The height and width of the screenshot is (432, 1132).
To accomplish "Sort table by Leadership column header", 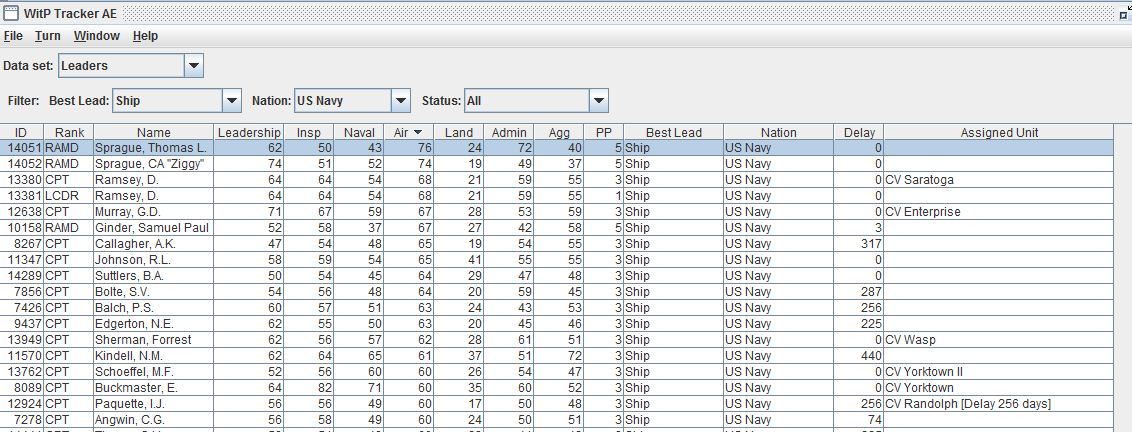I will click(249, 132).
